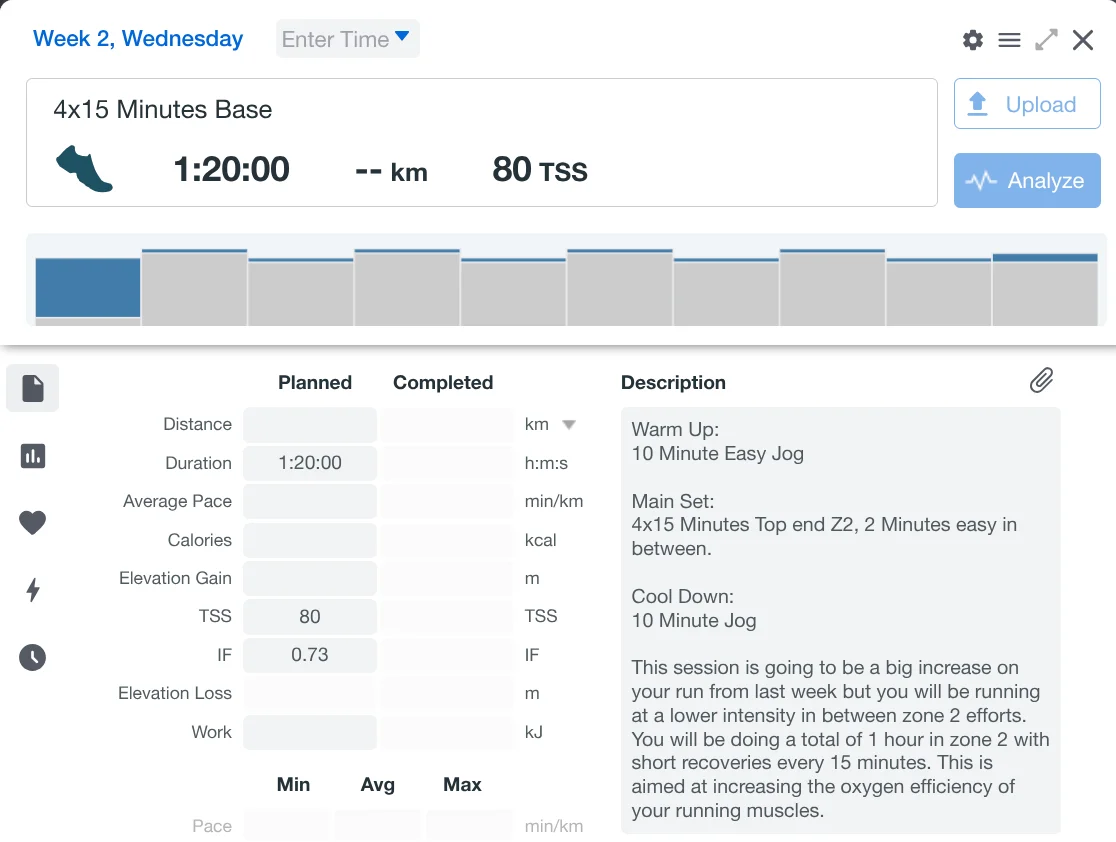Screen dimensions: 1116x842
Task: Open the summary document tab
Action: tap(33, 388)
